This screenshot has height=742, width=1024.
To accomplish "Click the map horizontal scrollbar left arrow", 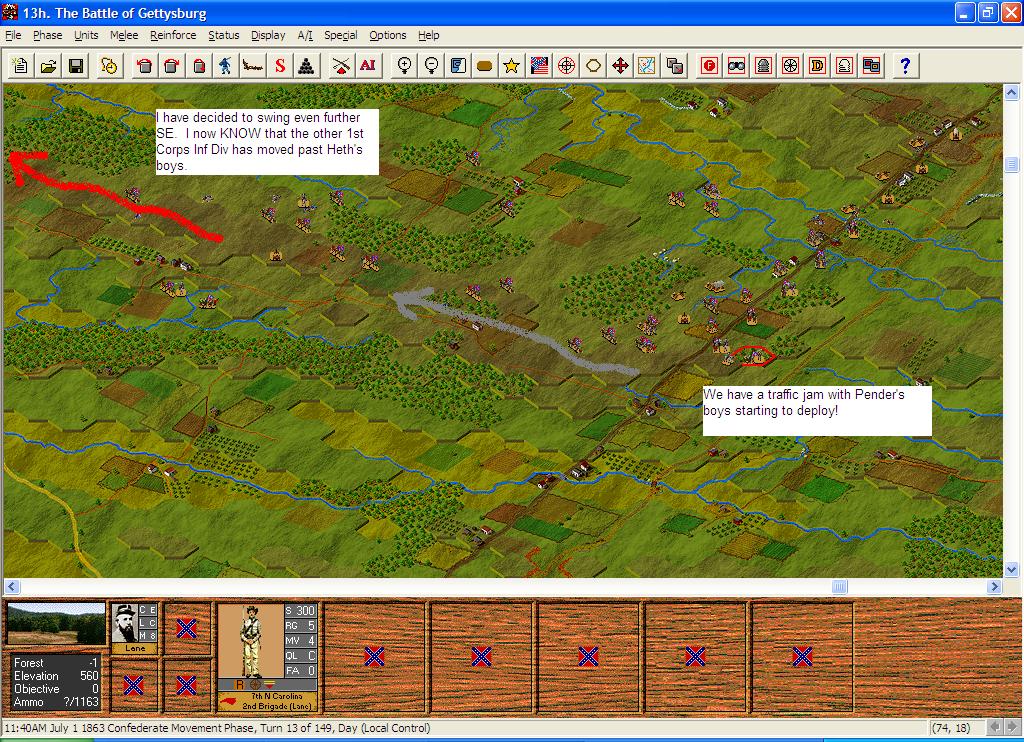I will click(11, 587).
